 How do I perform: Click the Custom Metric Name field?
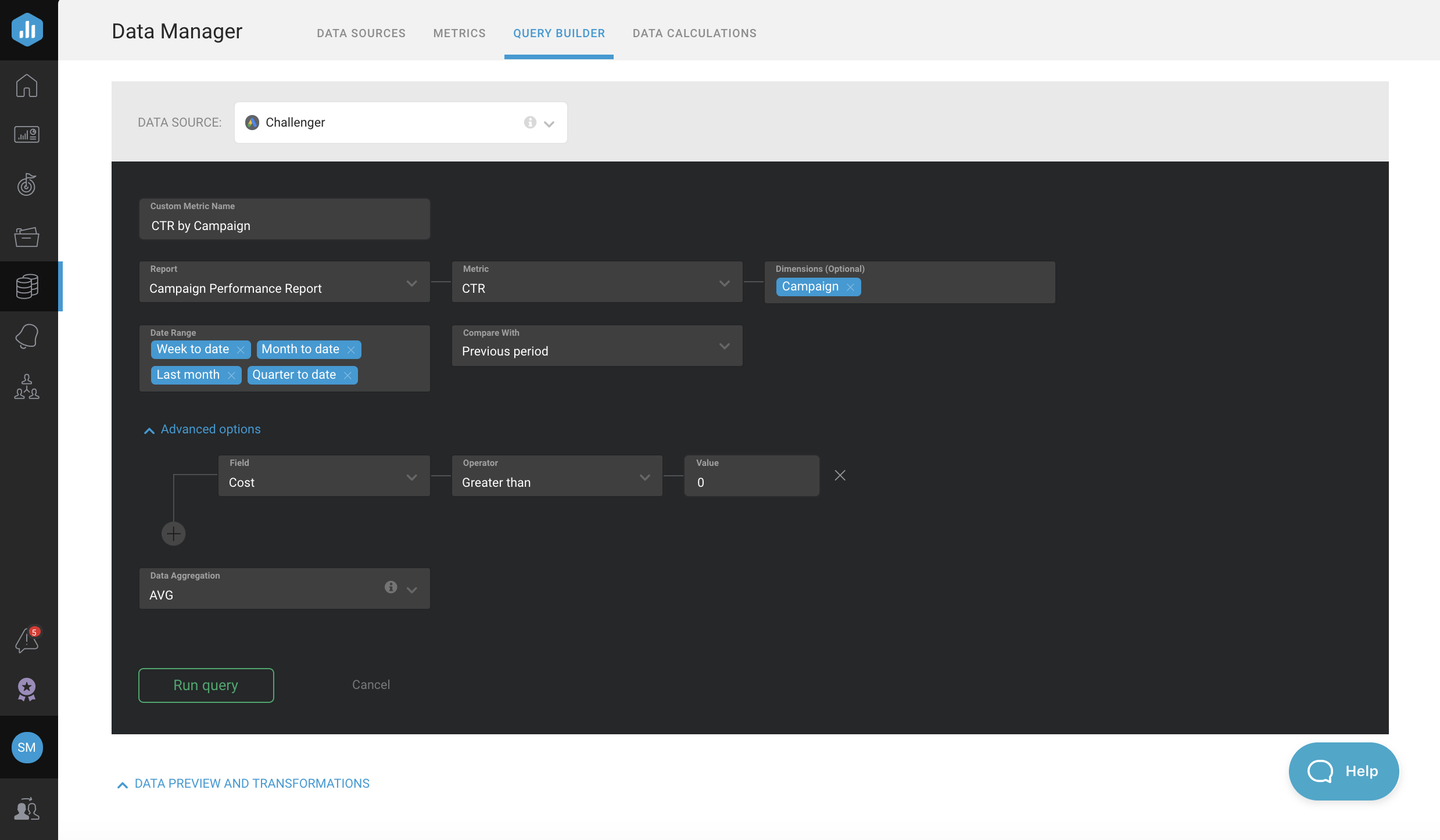point(284,219)
